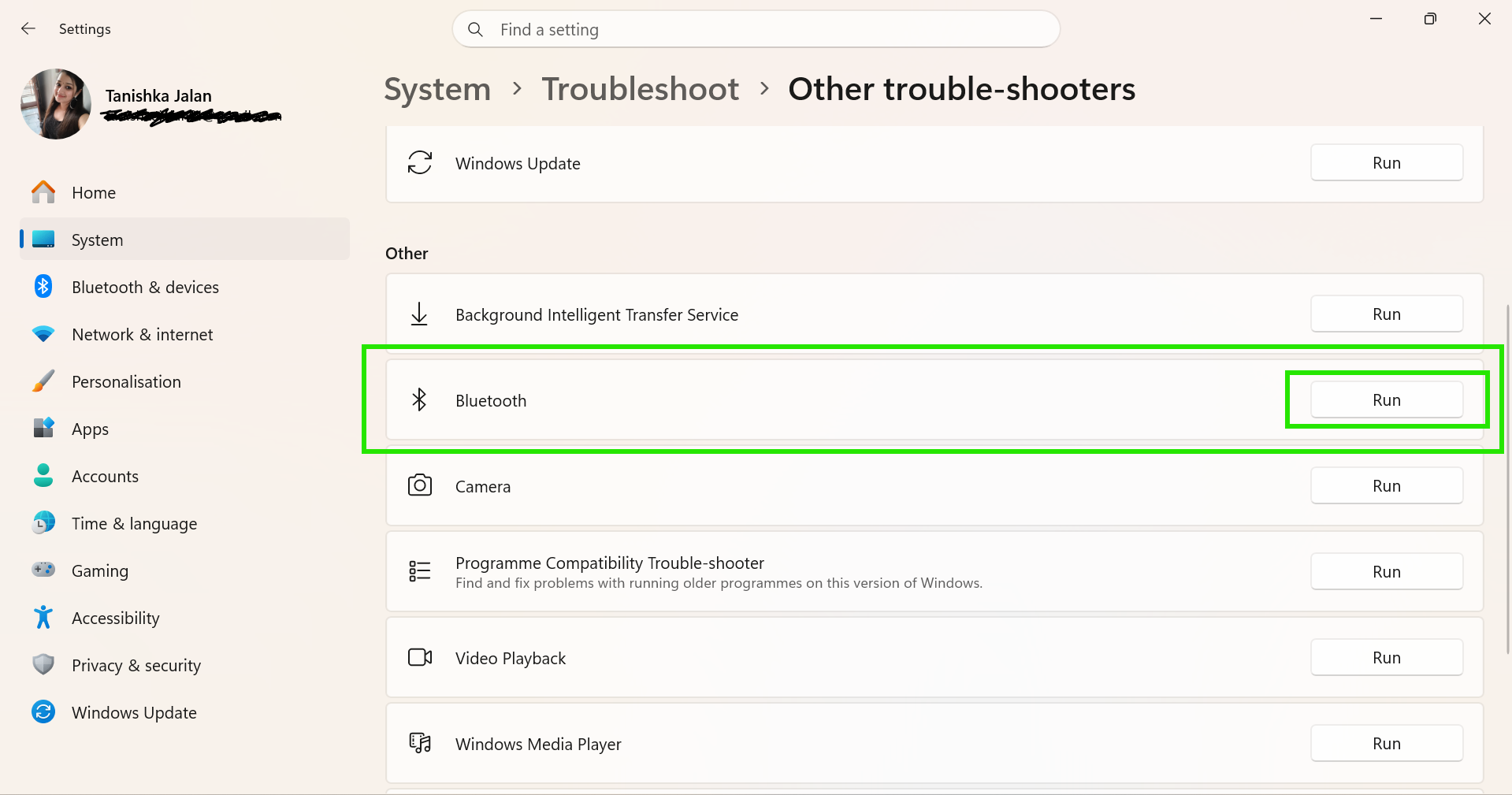The width and height of the screenshot is (1512, 795).
Task: Select System in the sidebar
Action: tap(184, 240)
